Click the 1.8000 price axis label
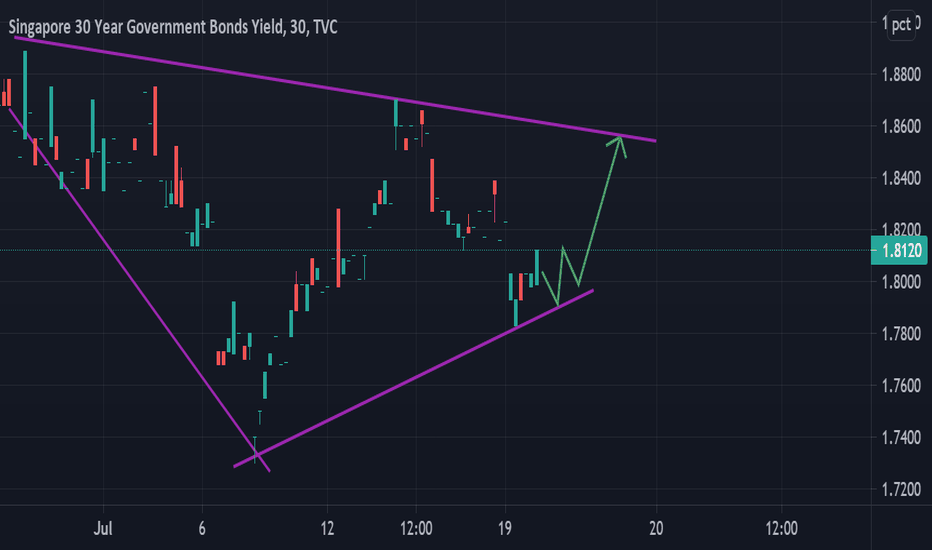This screenshot has width=932, height=550. click(x=901, y=282)
